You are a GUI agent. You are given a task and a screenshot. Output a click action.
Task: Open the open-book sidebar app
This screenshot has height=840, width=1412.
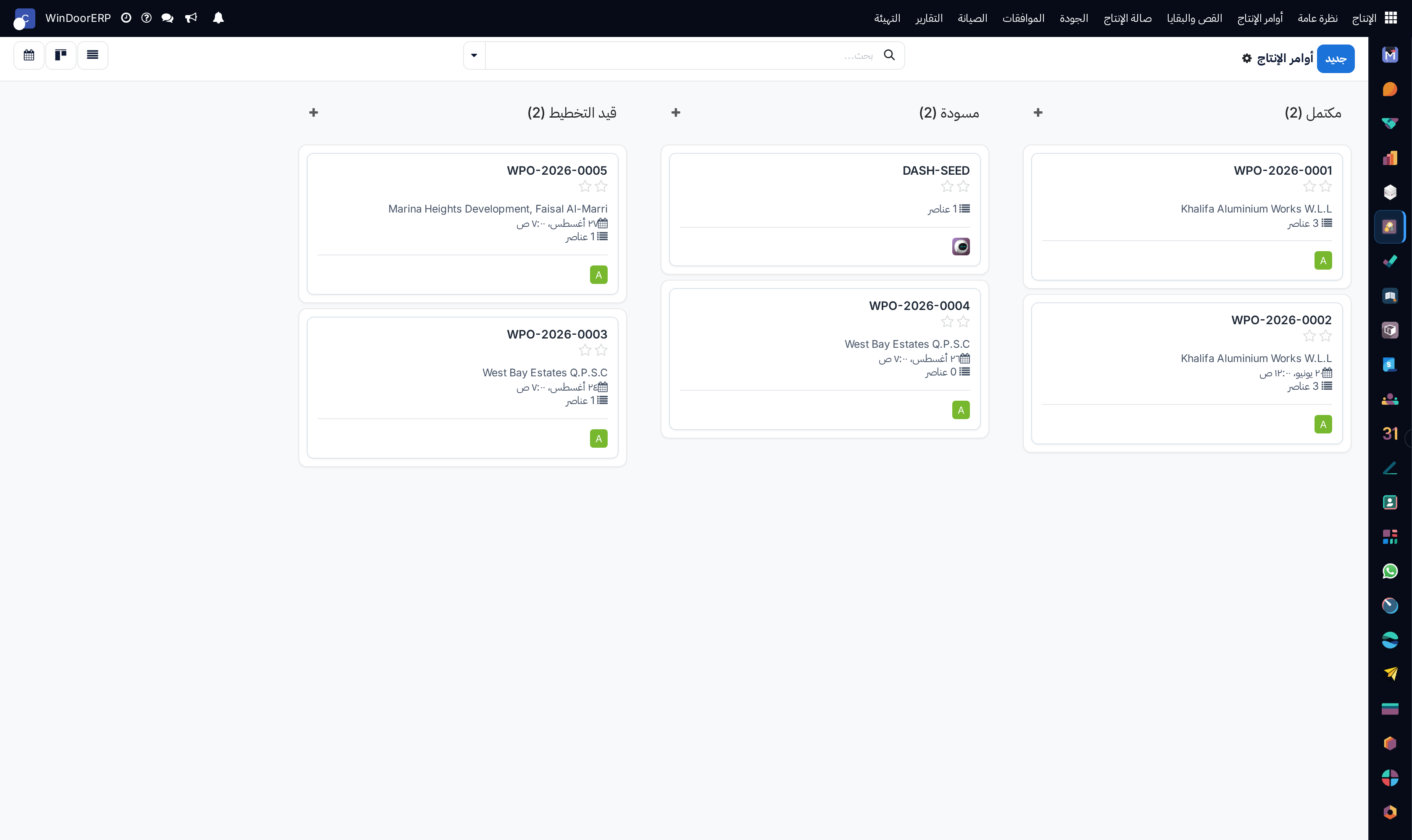pyautogui.click(x=1390, y=296)
